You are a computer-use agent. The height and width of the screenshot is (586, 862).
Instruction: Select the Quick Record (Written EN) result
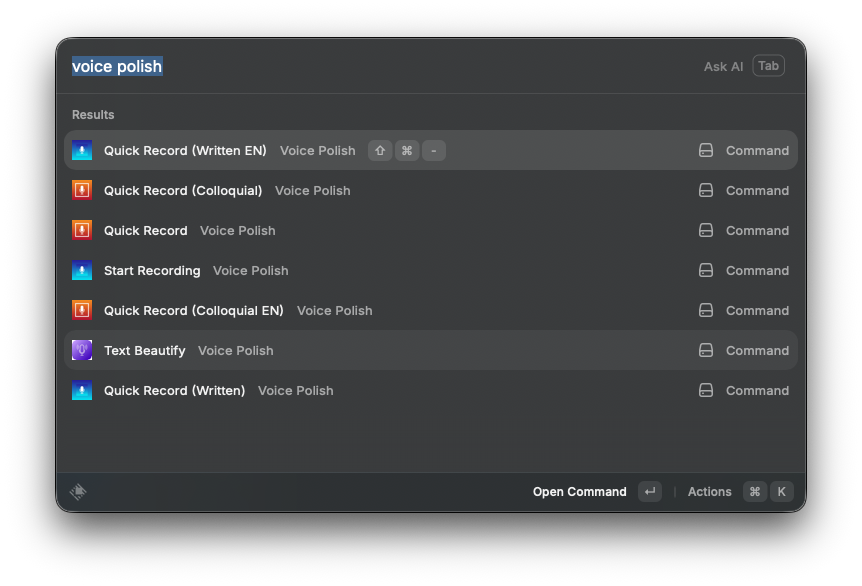click(x=185, y=150)
